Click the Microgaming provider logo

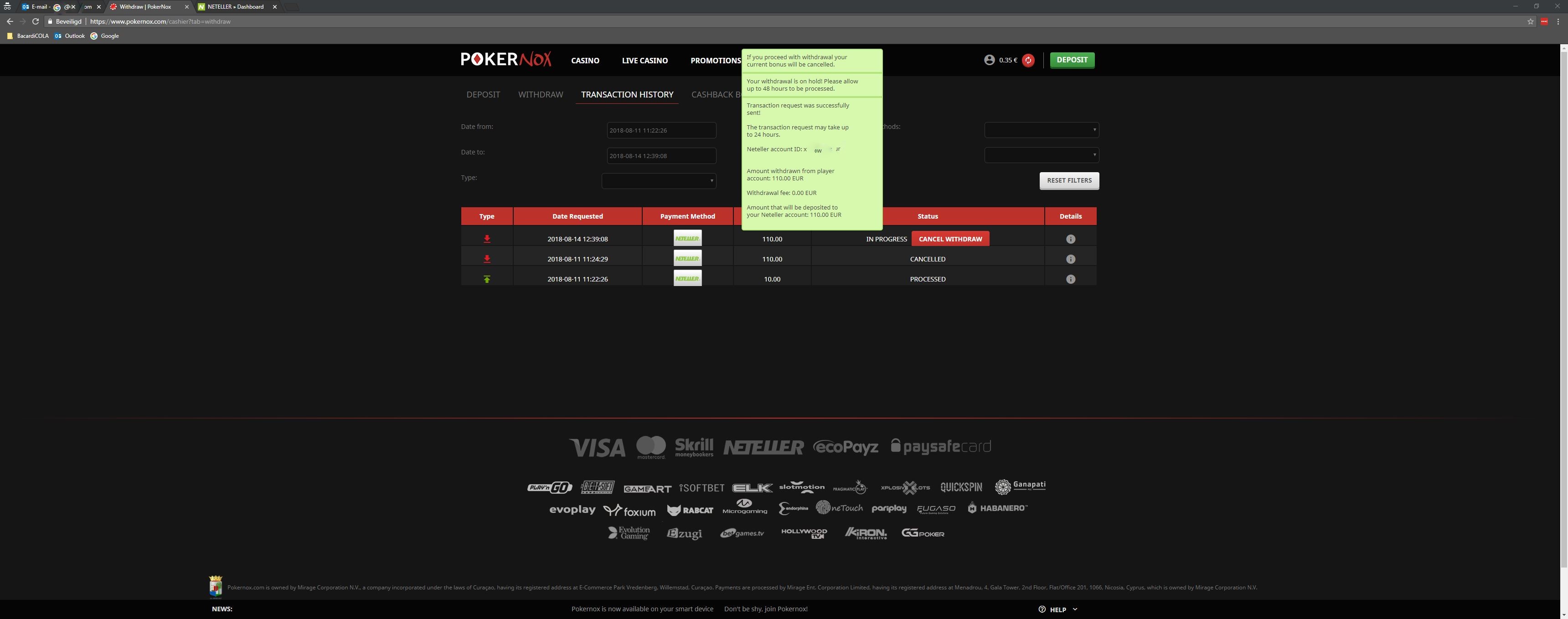click(744, 506)
